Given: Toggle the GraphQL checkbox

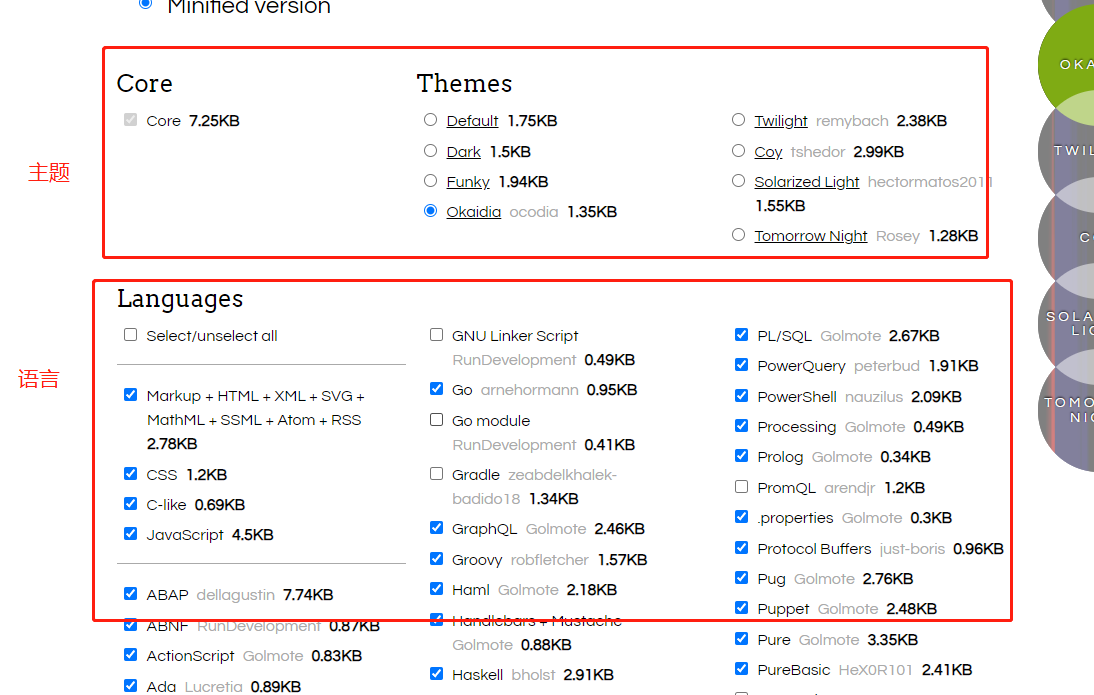Looking at the screenshot, I should [x=437, y=528].
